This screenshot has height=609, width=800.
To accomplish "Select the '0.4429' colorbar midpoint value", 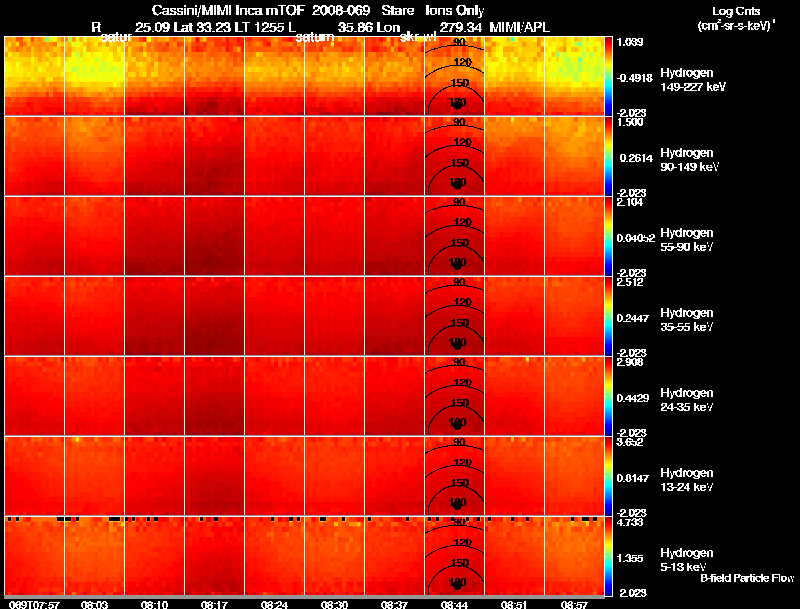I will pos(633,398).
